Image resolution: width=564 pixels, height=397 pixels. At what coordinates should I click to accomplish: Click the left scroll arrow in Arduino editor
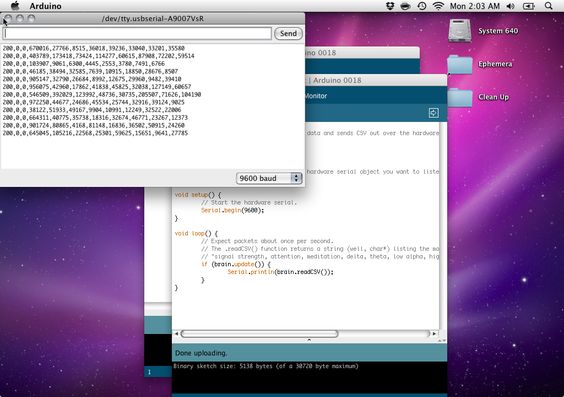(176, 334)
